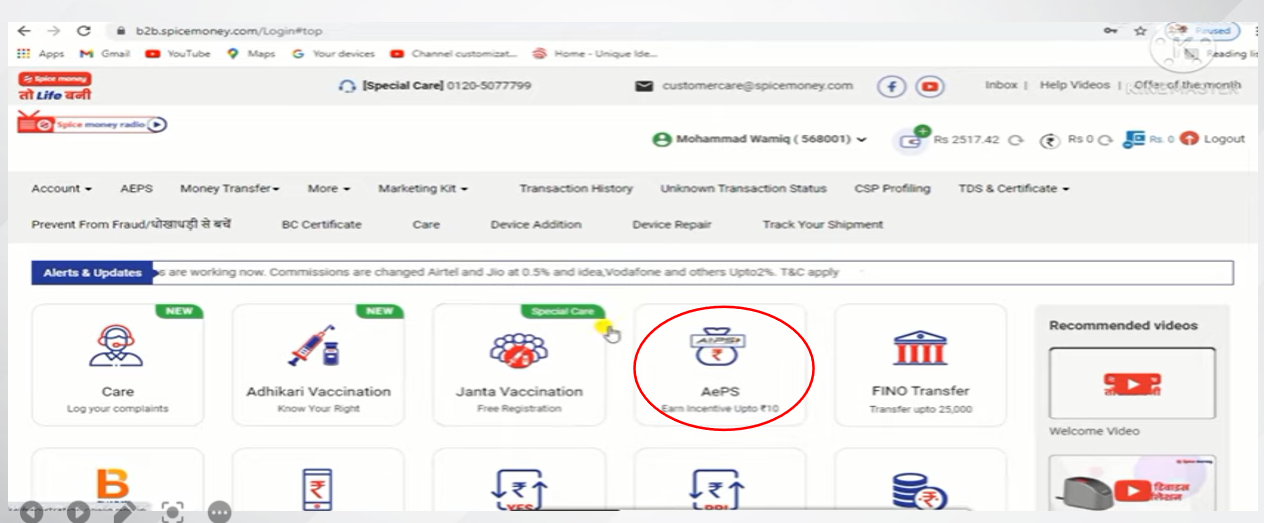Screen dimensions: 1264x523
Task: Open Home - Unique Ide bookmark
Action: pyautogui.click(x=596, y=54)
